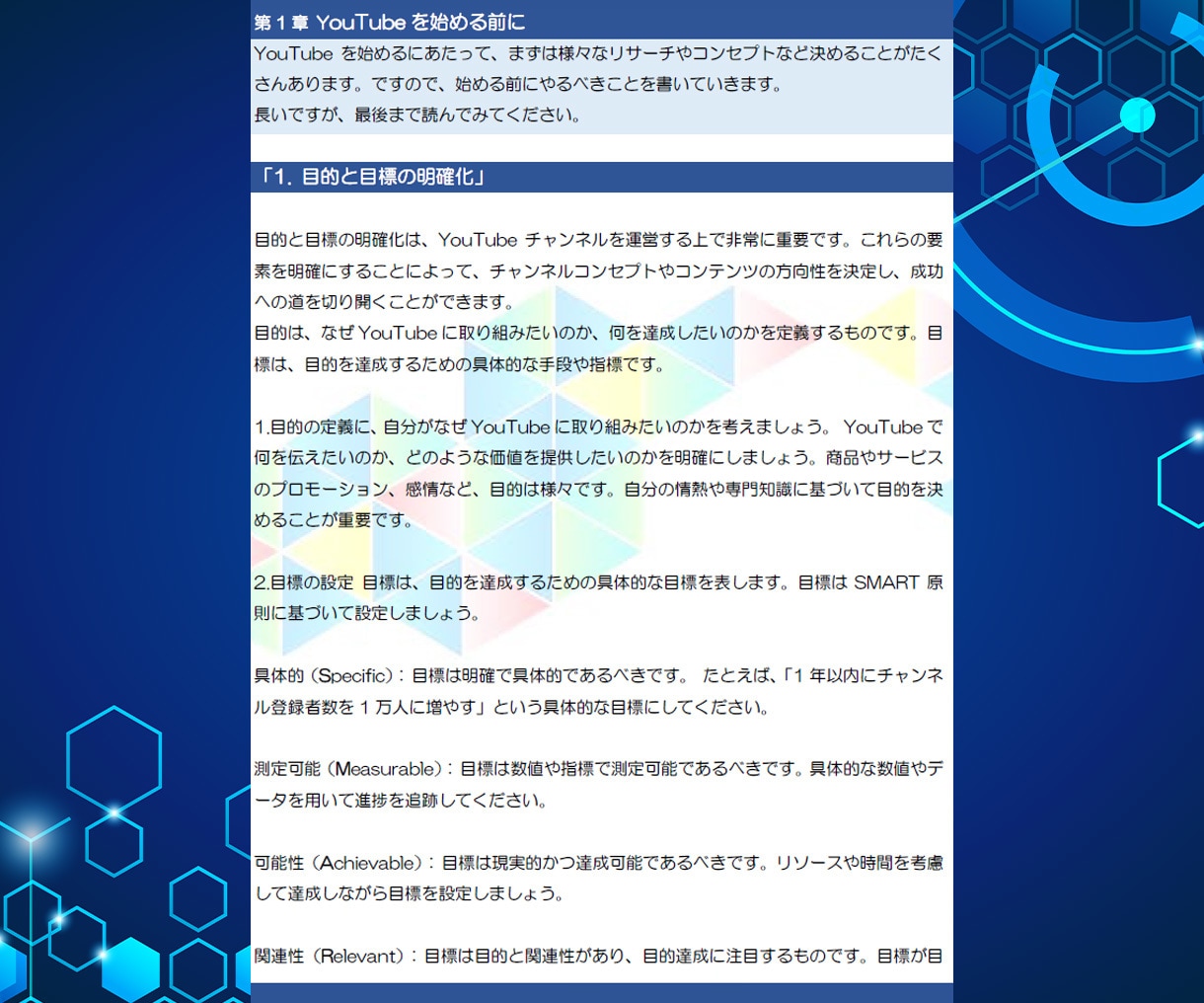Click the line beginning "長いですが、最後まで読んで"
The image size is (1204, 1003).
tap(417, 115)
